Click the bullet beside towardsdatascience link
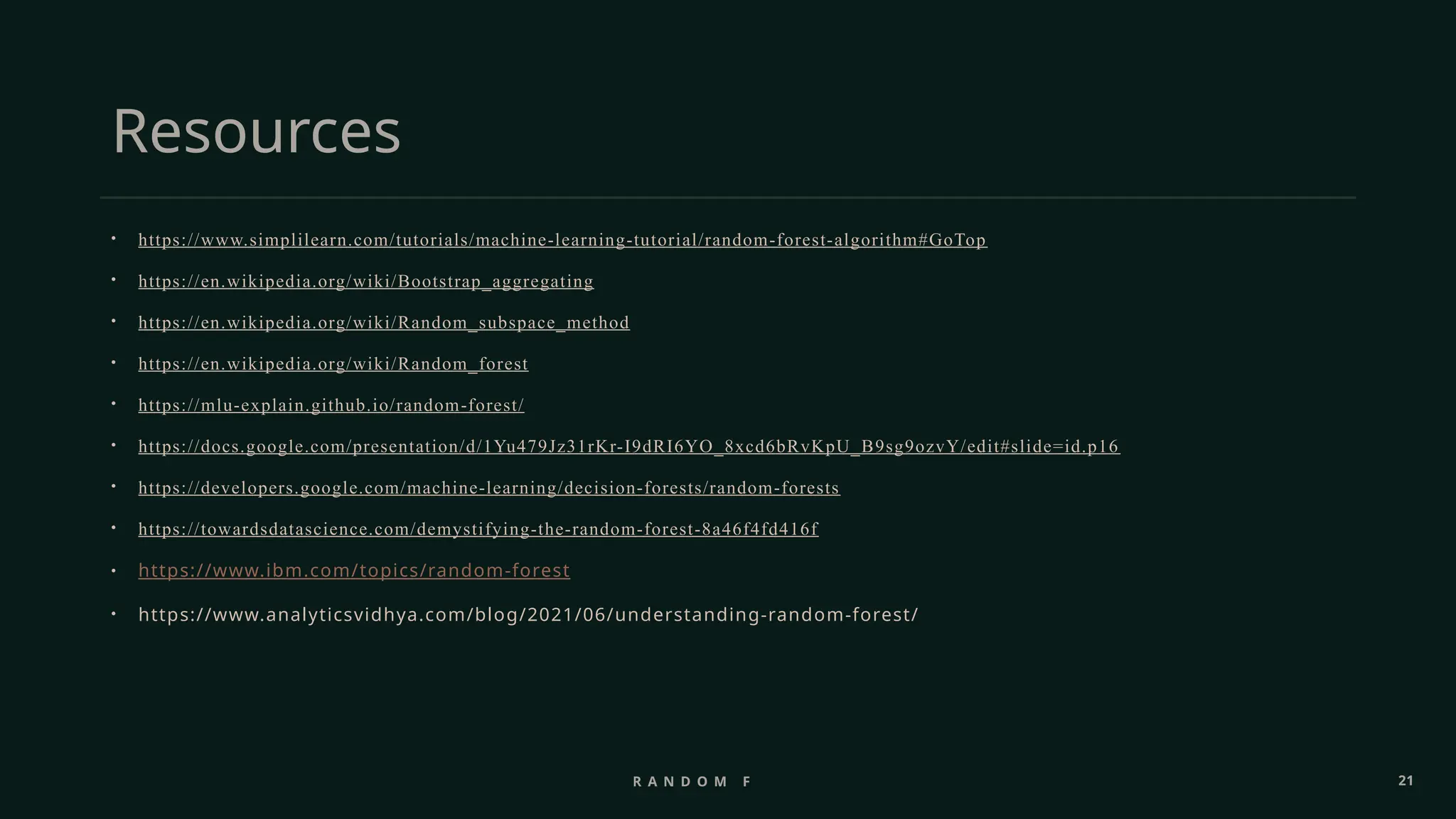 [114, 528]
